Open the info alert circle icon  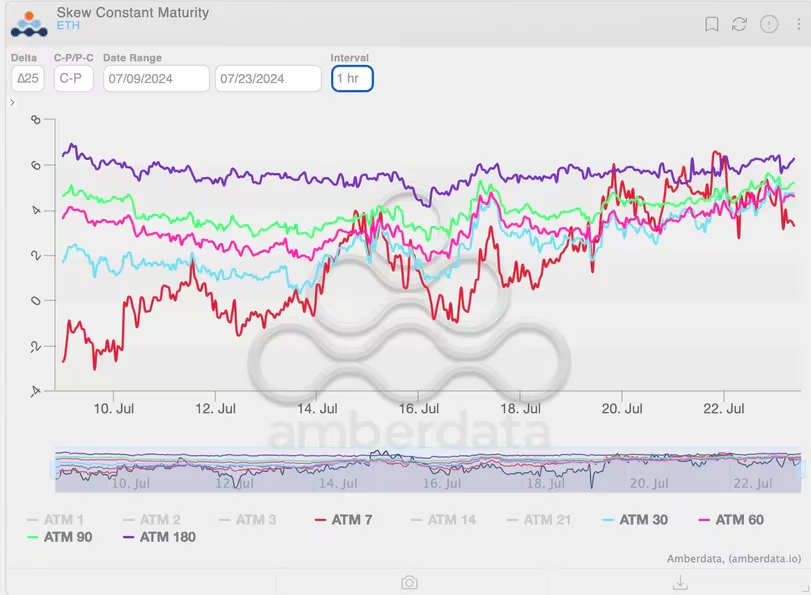click(769, 24)
